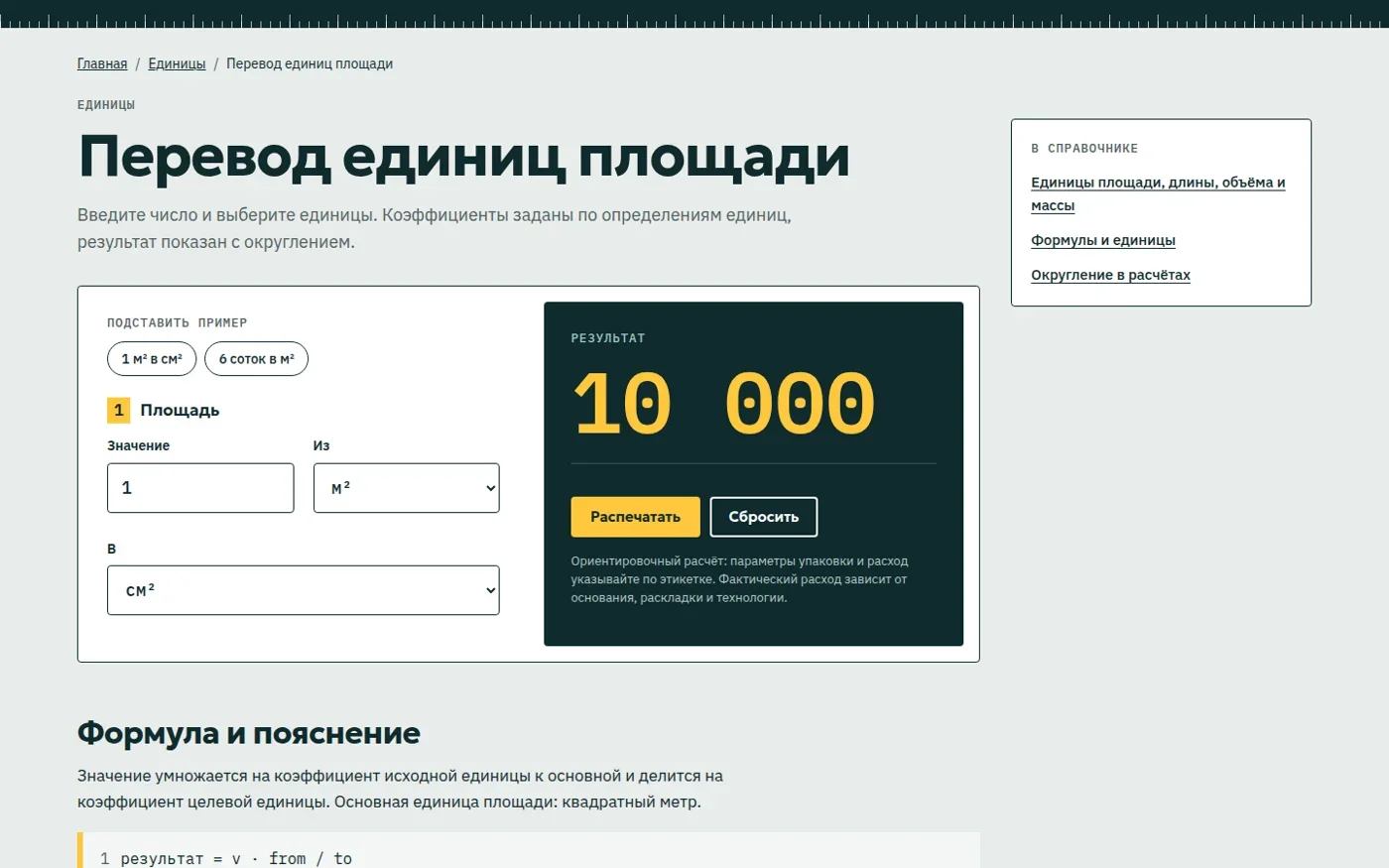The width and height of the screenshot is (1389, 868).
Task: Insert the '1 м² в см²' example
Action: pyautogui.click(x=152, y=359)
